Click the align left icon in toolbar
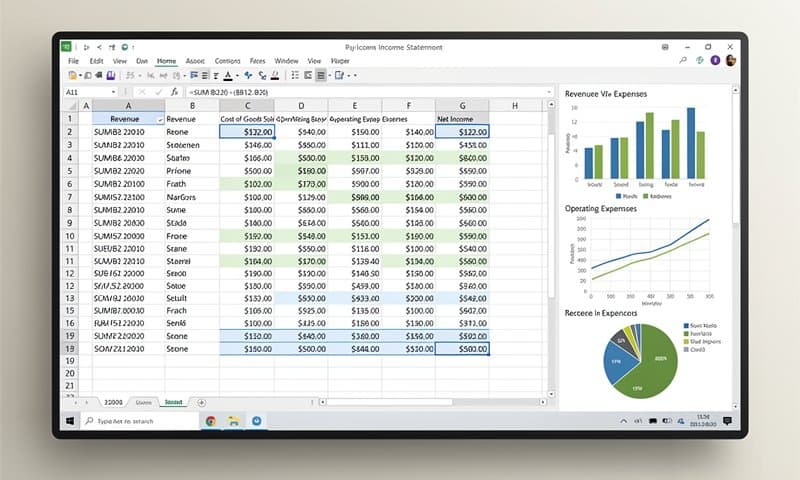 point(194,75)
